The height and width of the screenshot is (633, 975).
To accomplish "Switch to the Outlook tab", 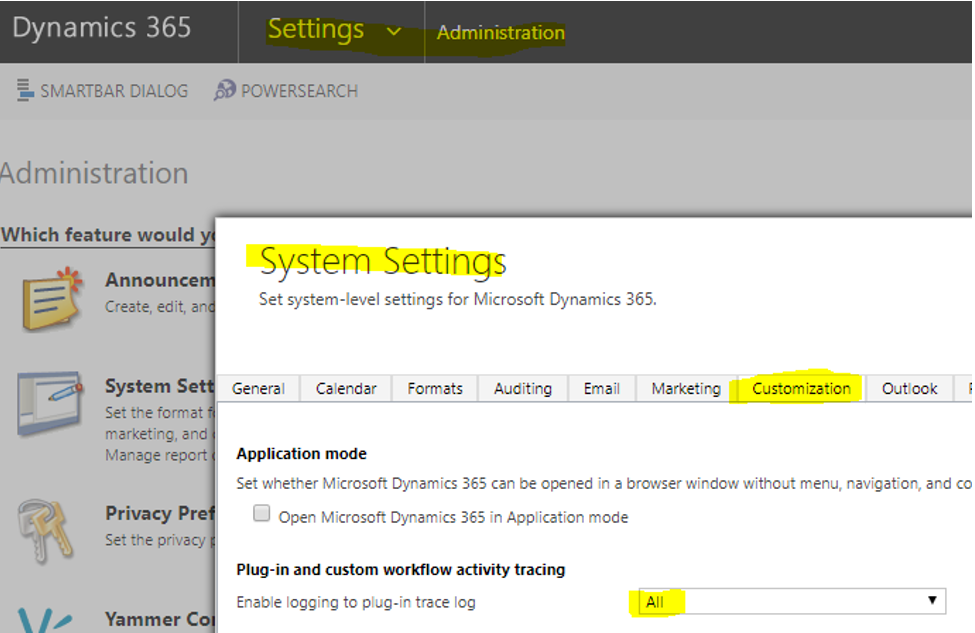I will pyautogui.click(x=910, y=389).
